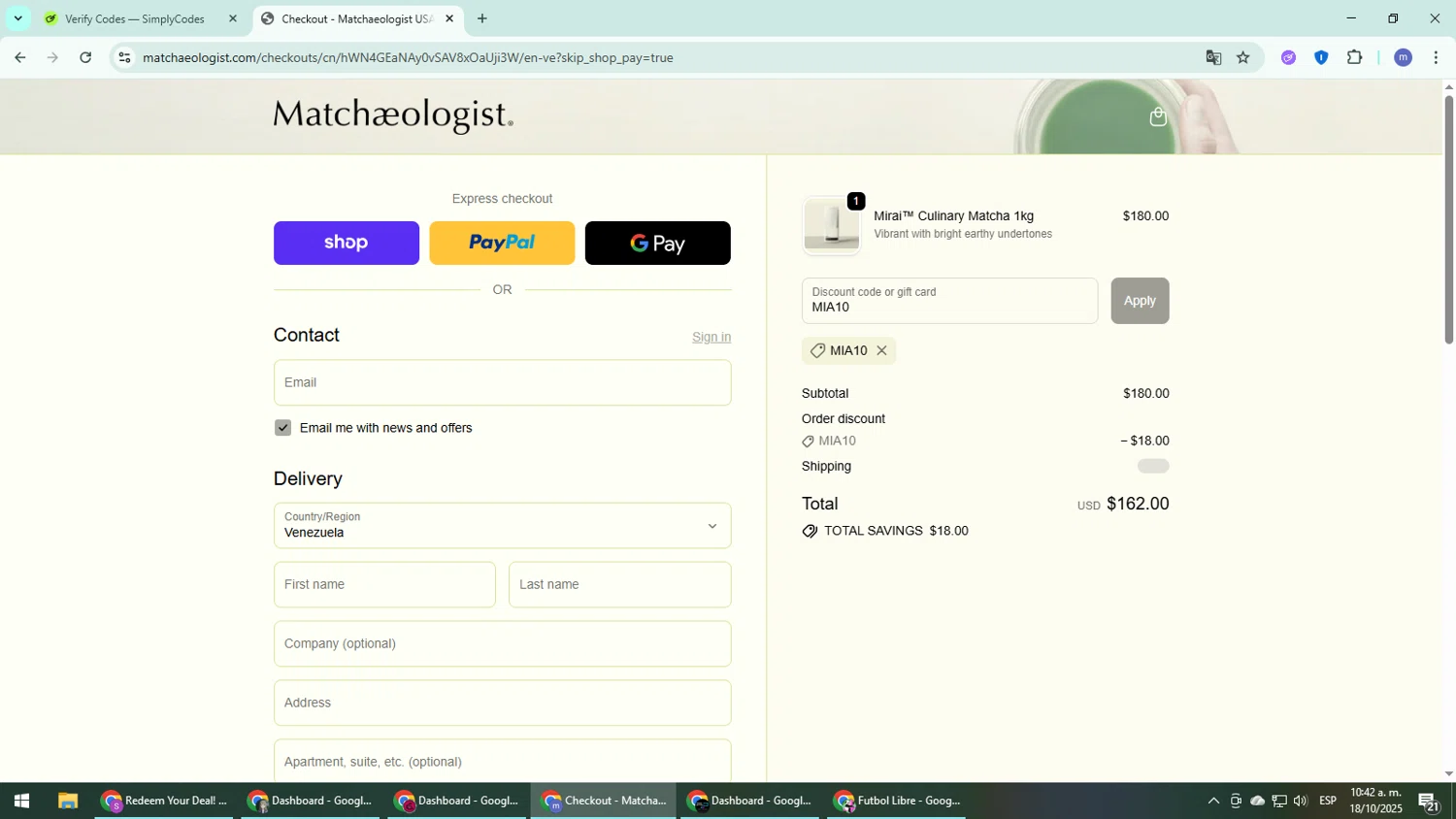Open the purple extension icon
Screen dimensions: 1456x819
[1288, 58]
